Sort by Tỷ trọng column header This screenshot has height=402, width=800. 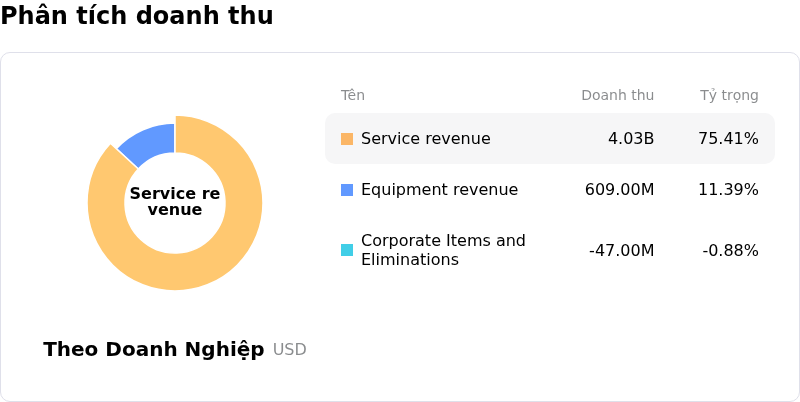tap(729, 96)
